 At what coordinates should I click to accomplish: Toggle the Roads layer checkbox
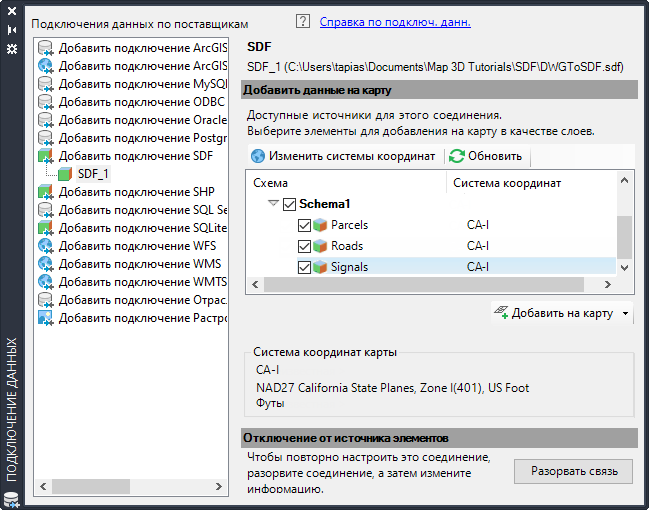305,246
